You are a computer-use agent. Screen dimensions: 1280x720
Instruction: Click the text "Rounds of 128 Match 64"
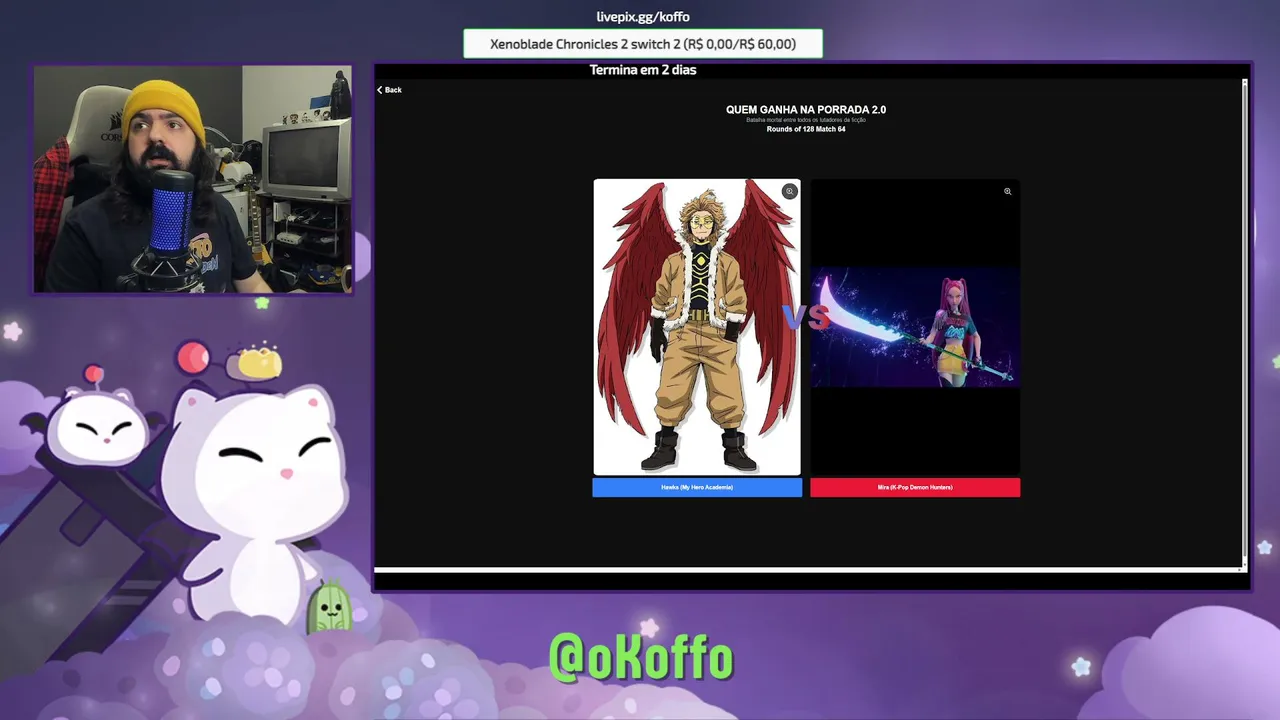[806, 129]
